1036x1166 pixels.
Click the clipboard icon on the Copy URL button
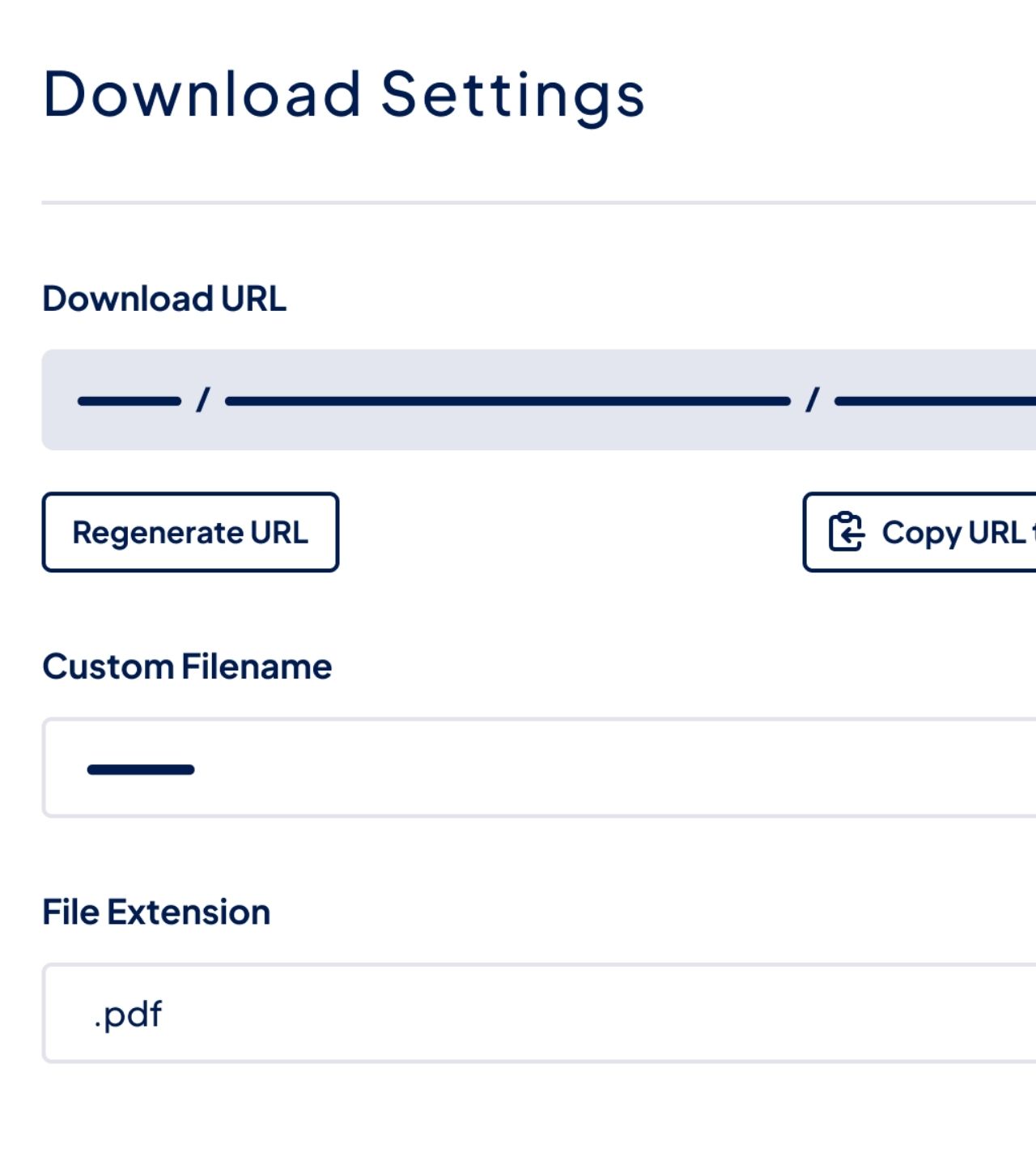[847, 532]
